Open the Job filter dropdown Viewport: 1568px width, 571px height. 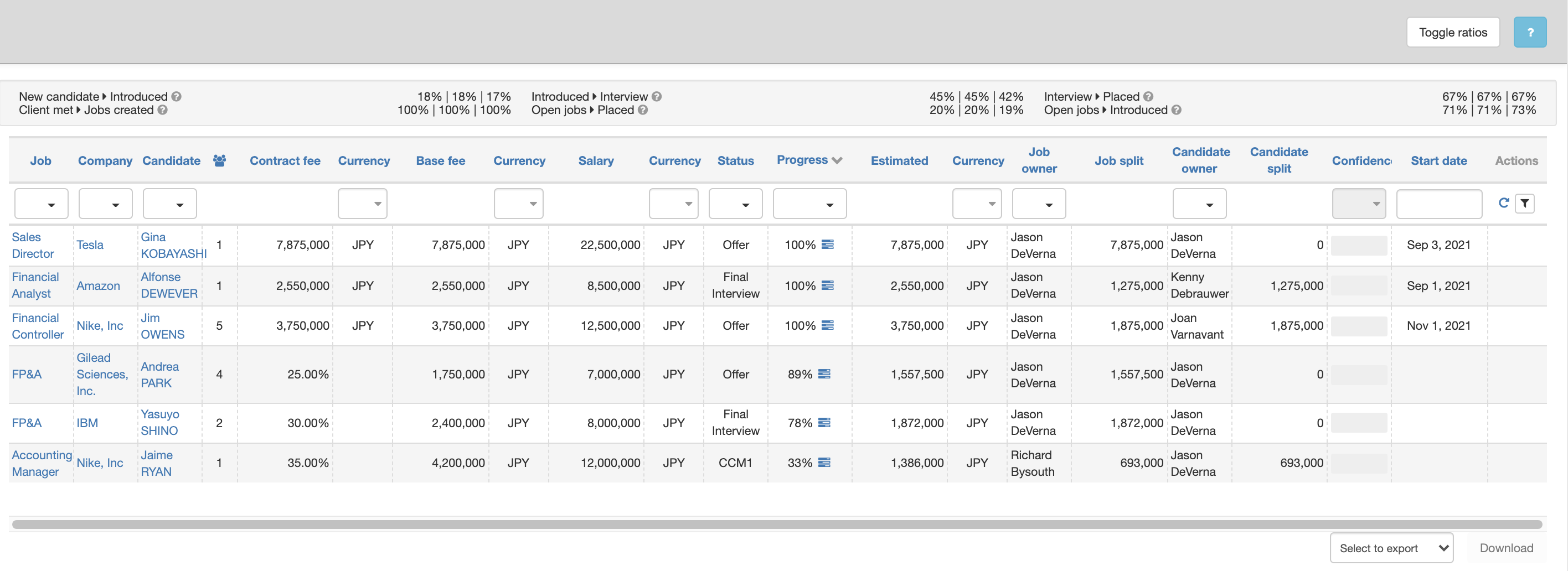click(42, 204)
